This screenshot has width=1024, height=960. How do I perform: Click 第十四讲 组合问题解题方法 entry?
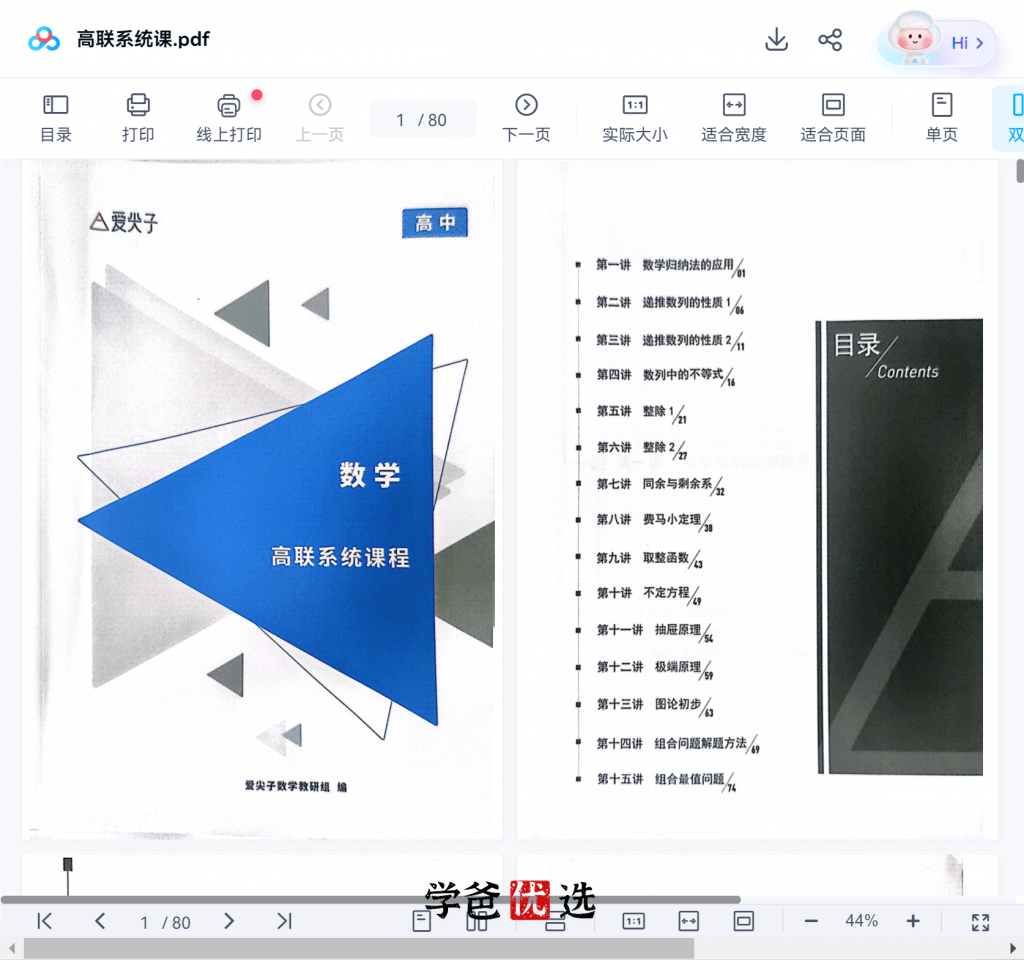pos(678,744)
